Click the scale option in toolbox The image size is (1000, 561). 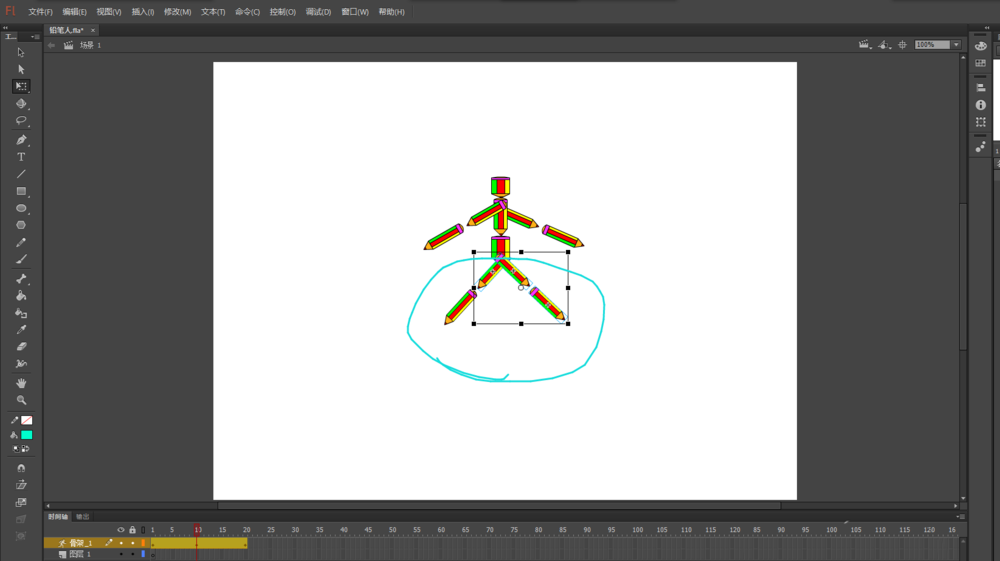pyautogui.click(x=21, y=502)
